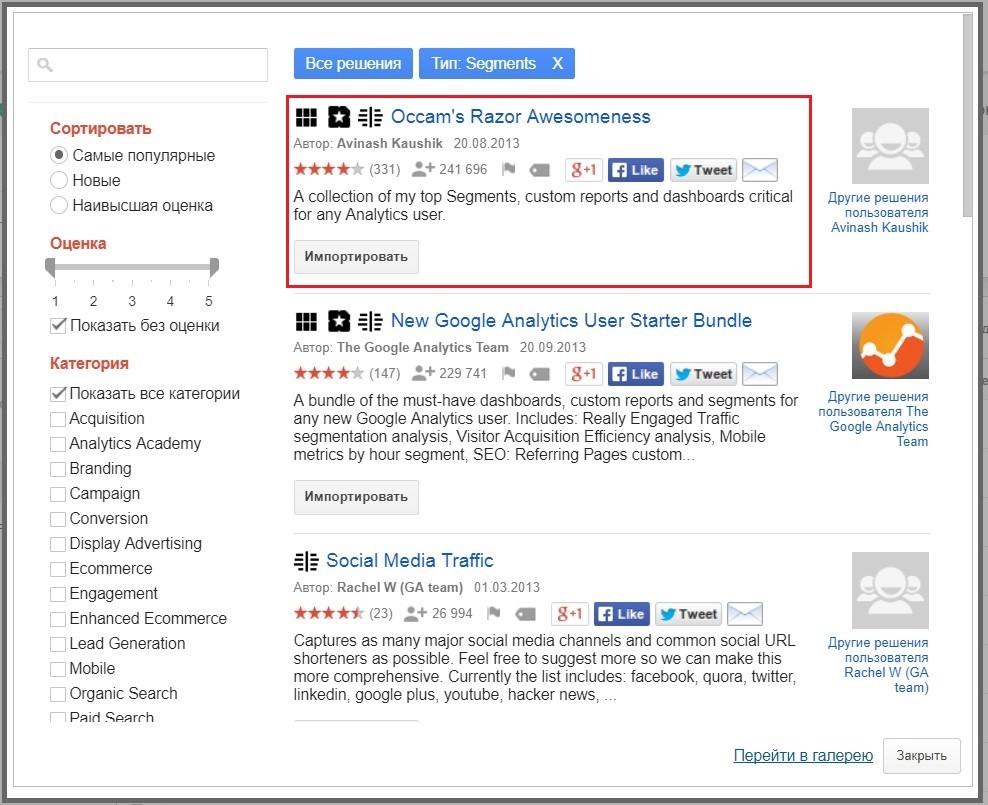
Task: Flag the Occam's Razor Awesomeness solution
Action: 508,169
